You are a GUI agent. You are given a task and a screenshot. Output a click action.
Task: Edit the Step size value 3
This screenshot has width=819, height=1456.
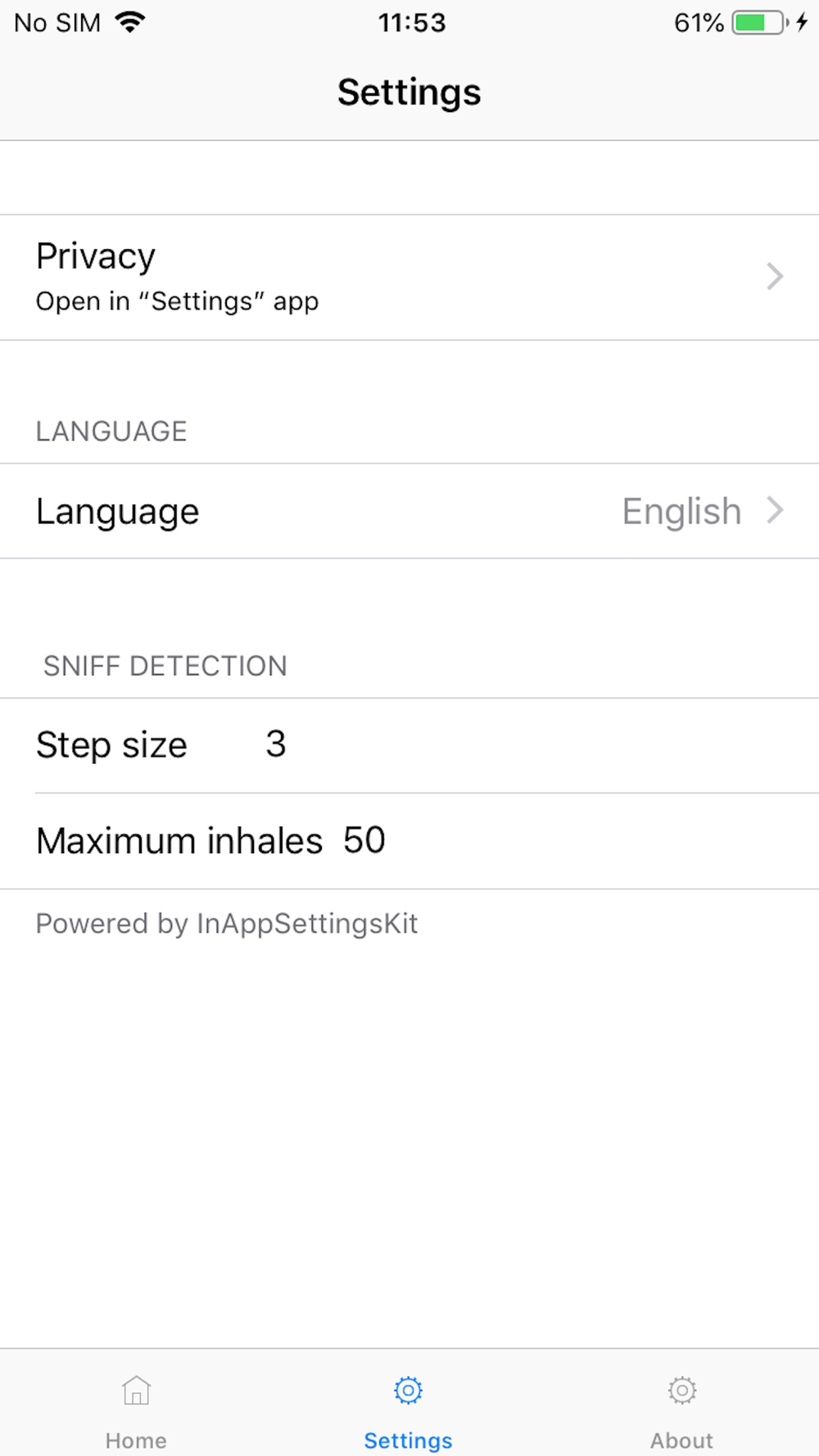pos(276,744)
